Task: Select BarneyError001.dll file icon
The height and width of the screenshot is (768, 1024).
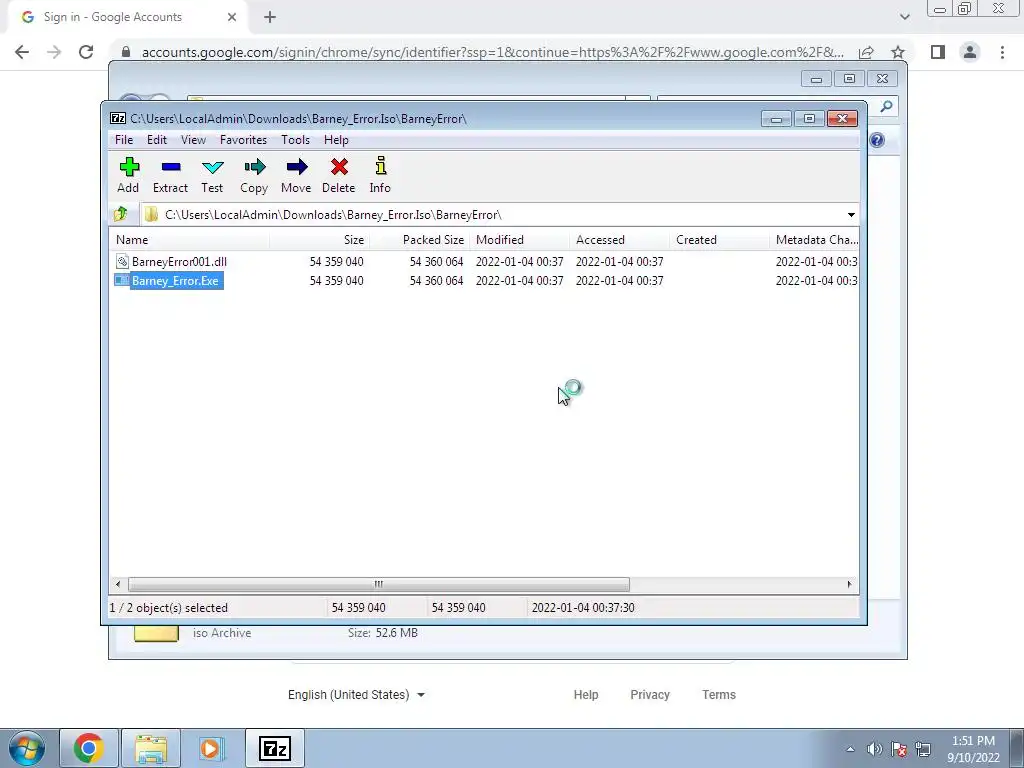Action: (x=122, y=261)
